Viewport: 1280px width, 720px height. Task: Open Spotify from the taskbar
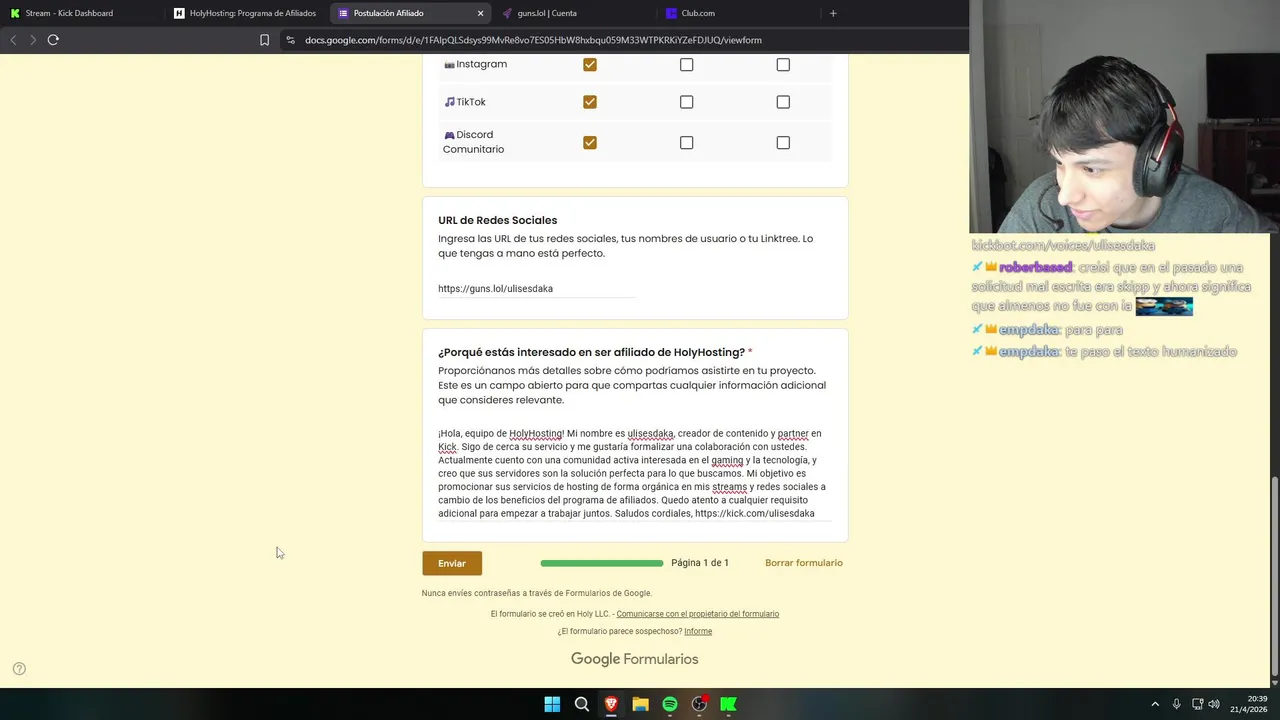point(670,704)
